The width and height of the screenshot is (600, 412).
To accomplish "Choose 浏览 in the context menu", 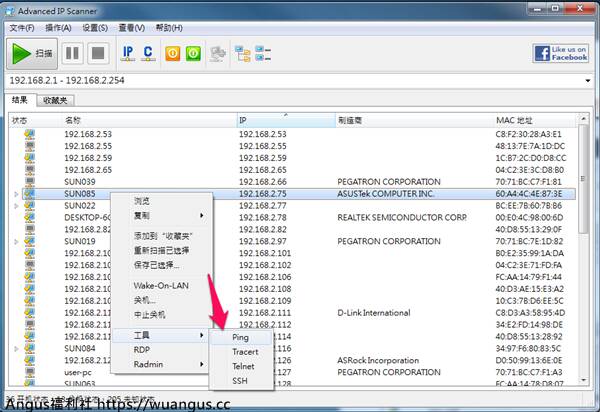I will pyautogui.click(x=161, y=201).
